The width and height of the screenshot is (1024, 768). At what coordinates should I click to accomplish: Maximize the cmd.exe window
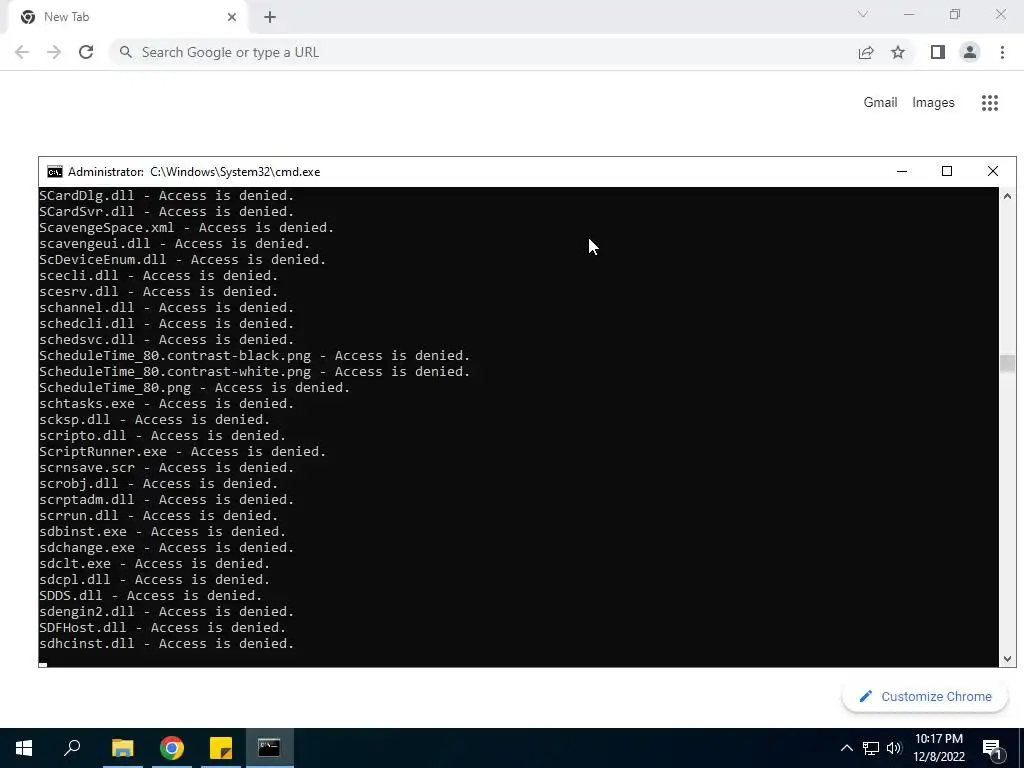947,171
